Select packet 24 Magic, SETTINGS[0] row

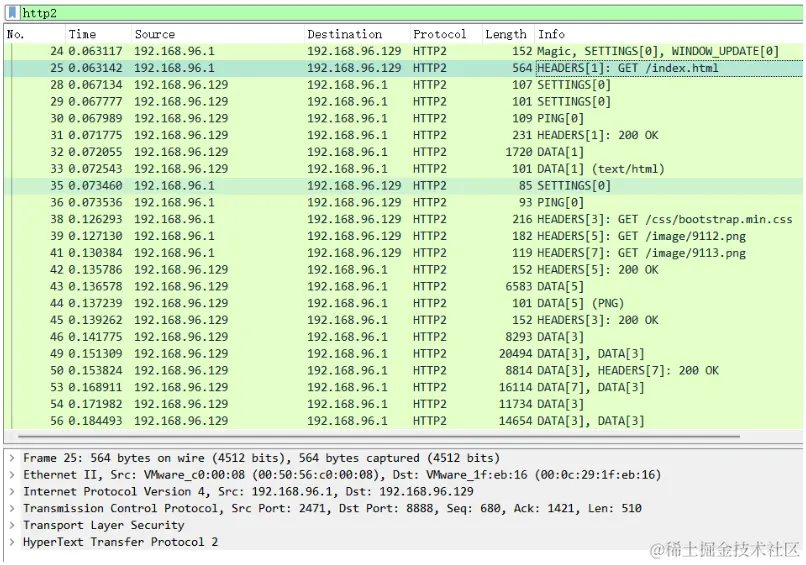coord(403,51)
